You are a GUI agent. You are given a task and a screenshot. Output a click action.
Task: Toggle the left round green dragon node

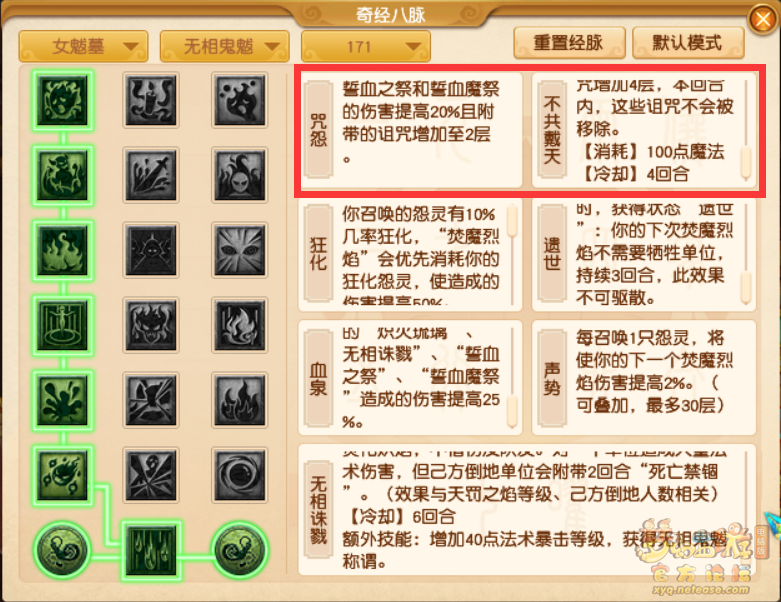pyautogui.click(x=63, y=550)
